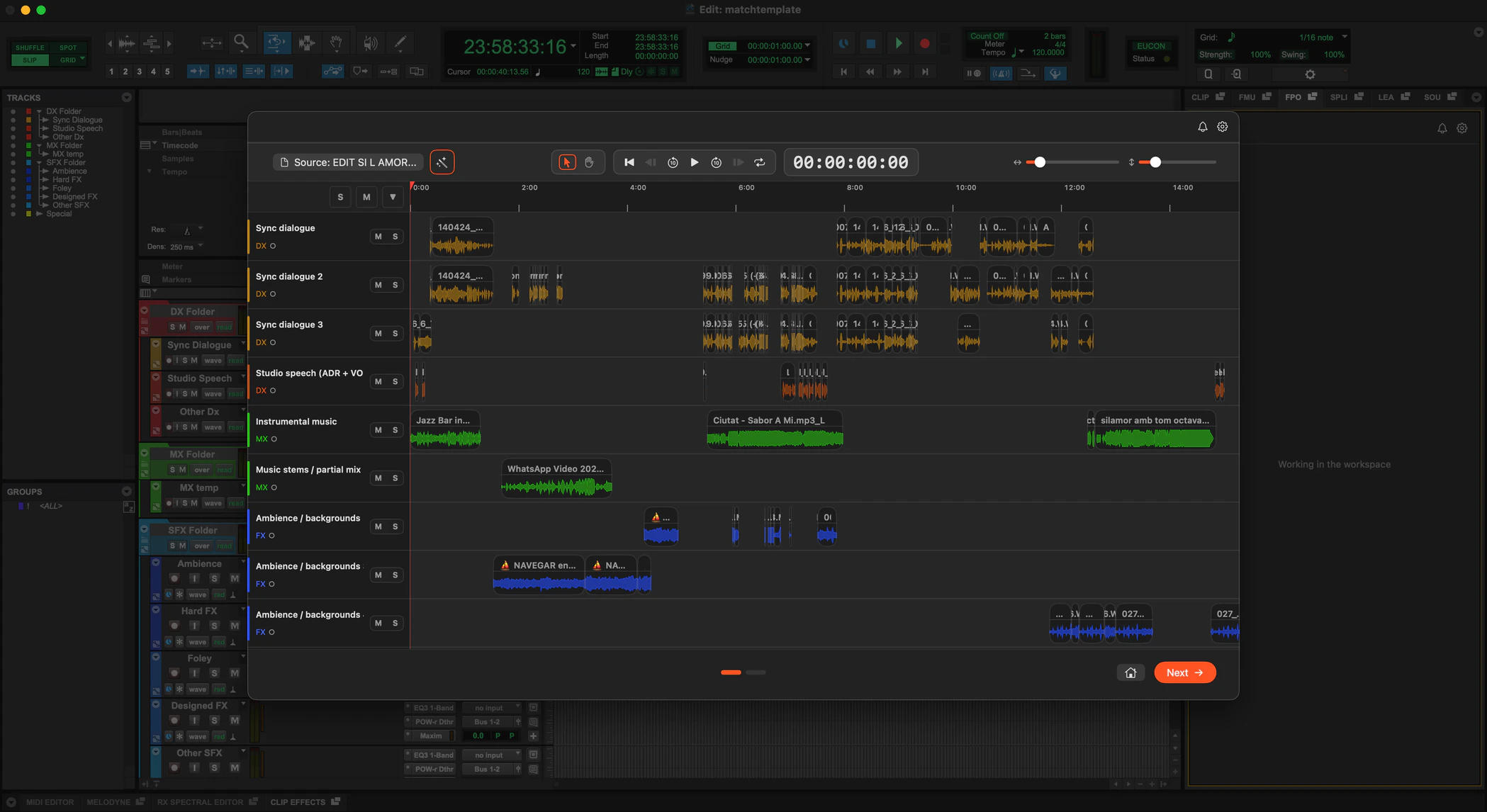The width and height of the screenshot is (1487, 812).
Task: Mute the Sync dialogue track
Action: (378, 237)
